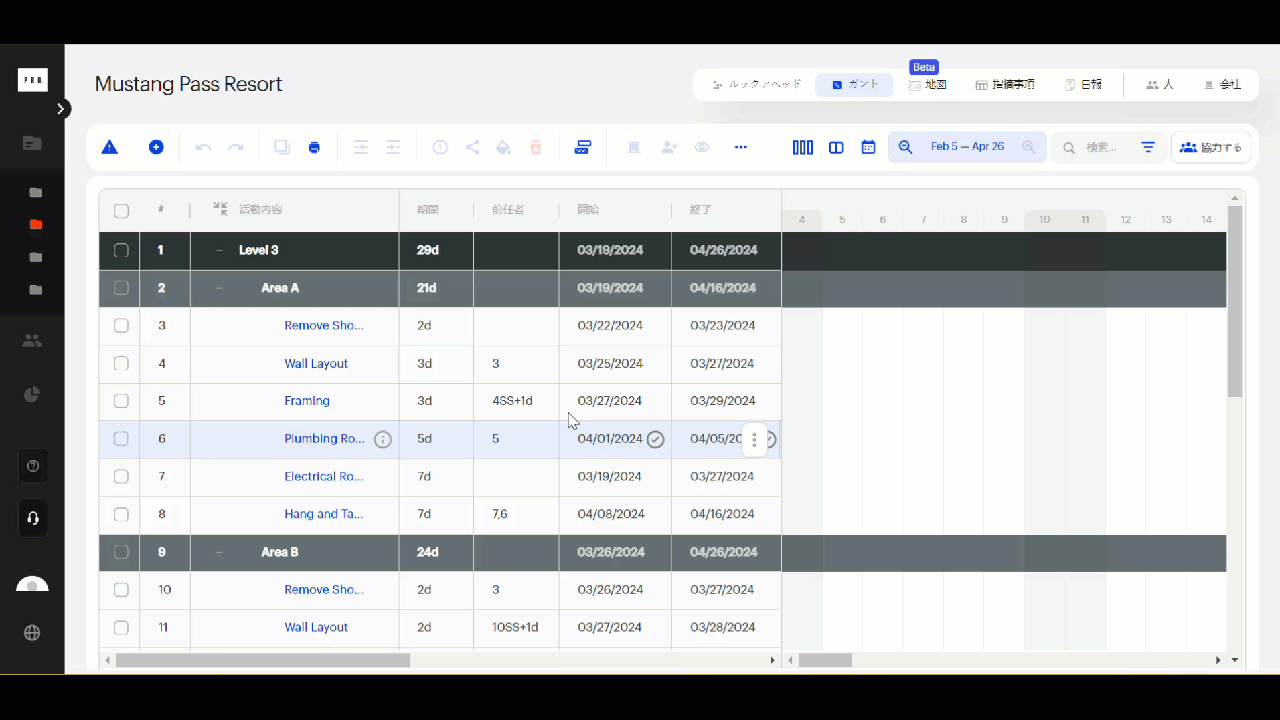Click info icon on Plumbing Ro... row
1280x720 pixels.
383,439
